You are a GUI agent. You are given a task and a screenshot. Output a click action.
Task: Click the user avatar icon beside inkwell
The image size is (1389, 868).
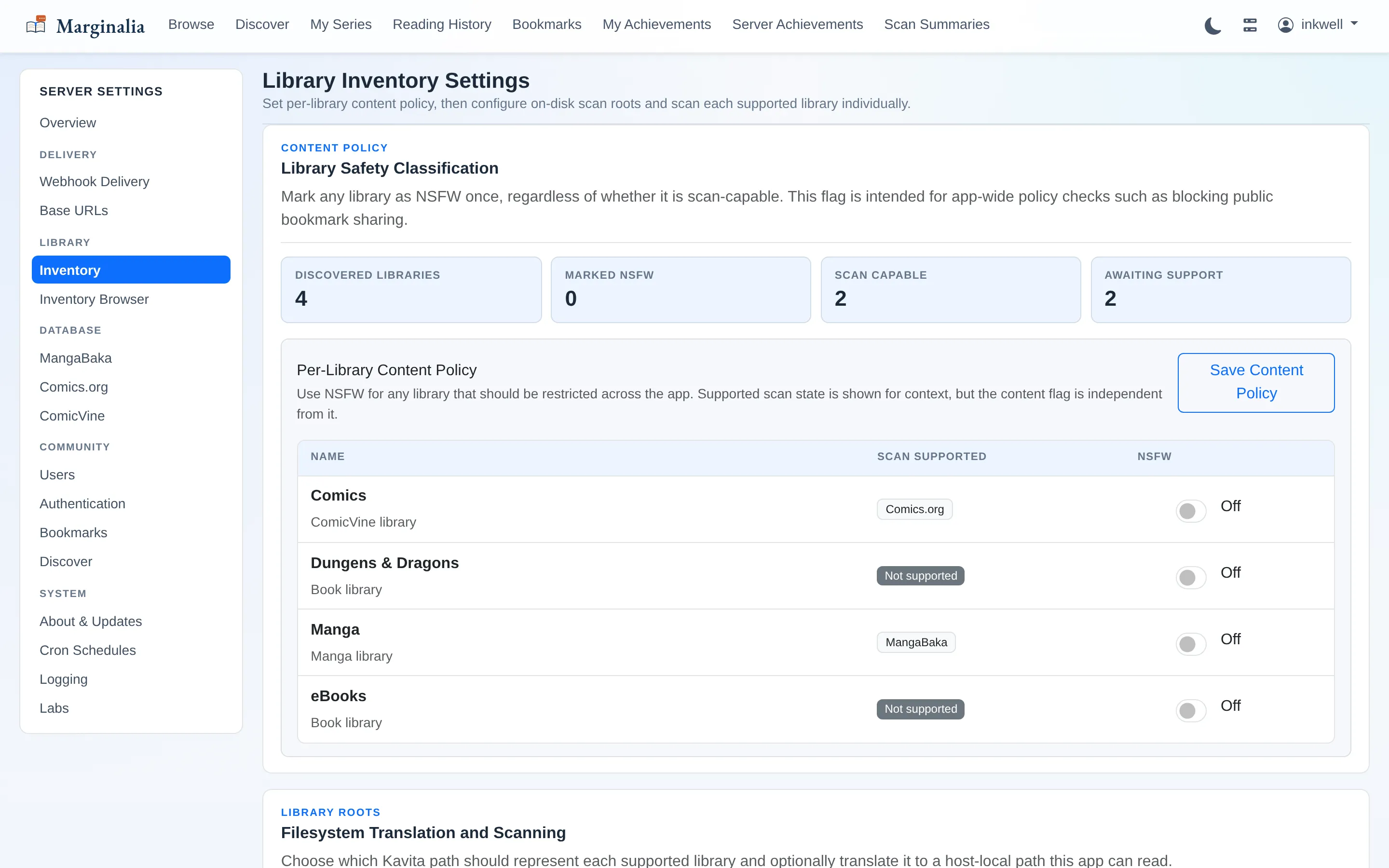[1285, 25]
